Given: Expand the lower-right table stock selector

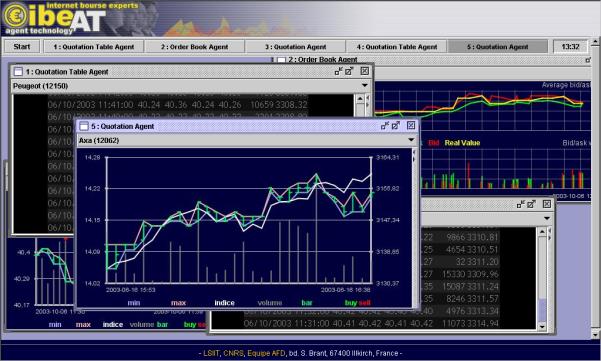Looking at the screenshot, I should (547, 218).
